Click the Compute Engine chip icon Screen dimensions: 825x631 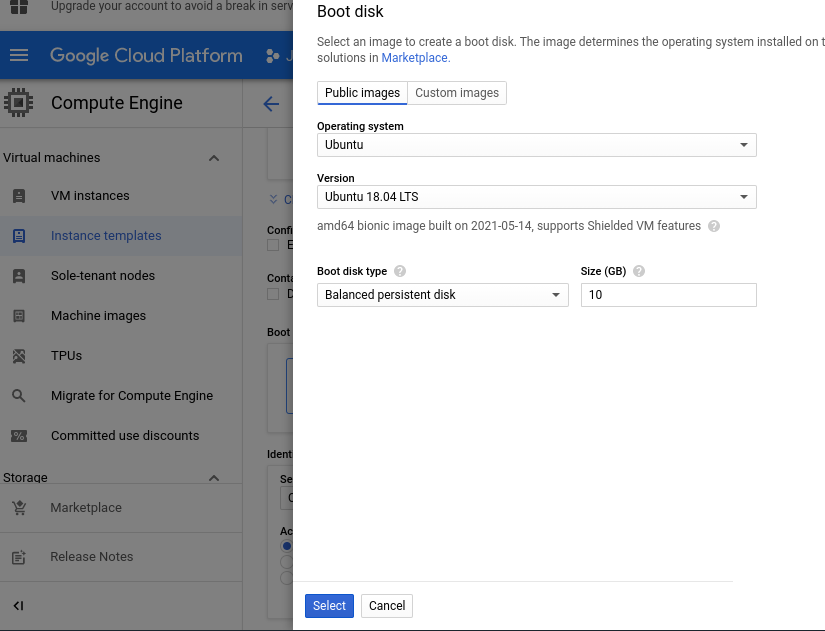click(x=18, y=102)
